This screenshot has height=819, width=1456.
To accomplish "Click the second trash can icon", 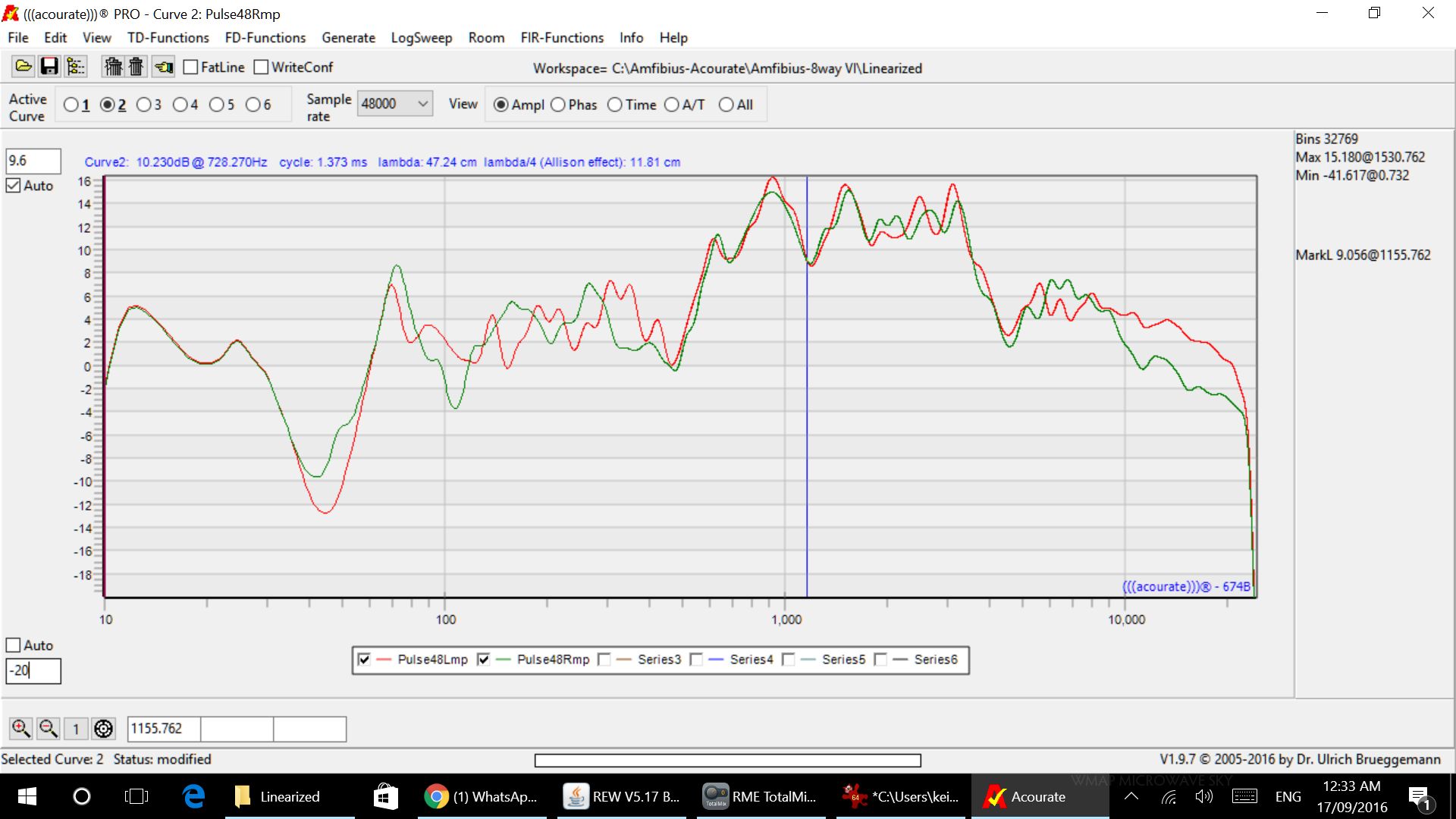I will pyautogui.click(x=136, y=67).
